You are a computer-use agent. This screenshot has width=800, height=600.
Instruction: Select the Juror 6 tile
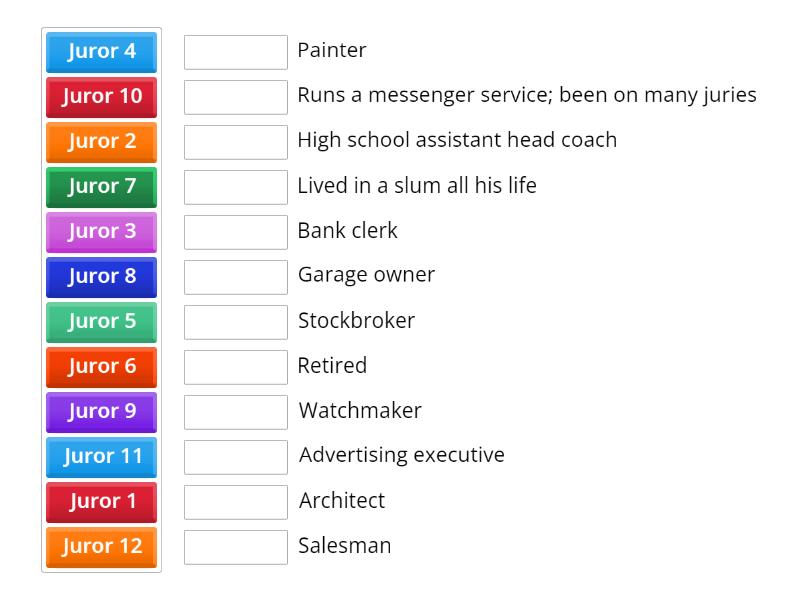[100, 367]
